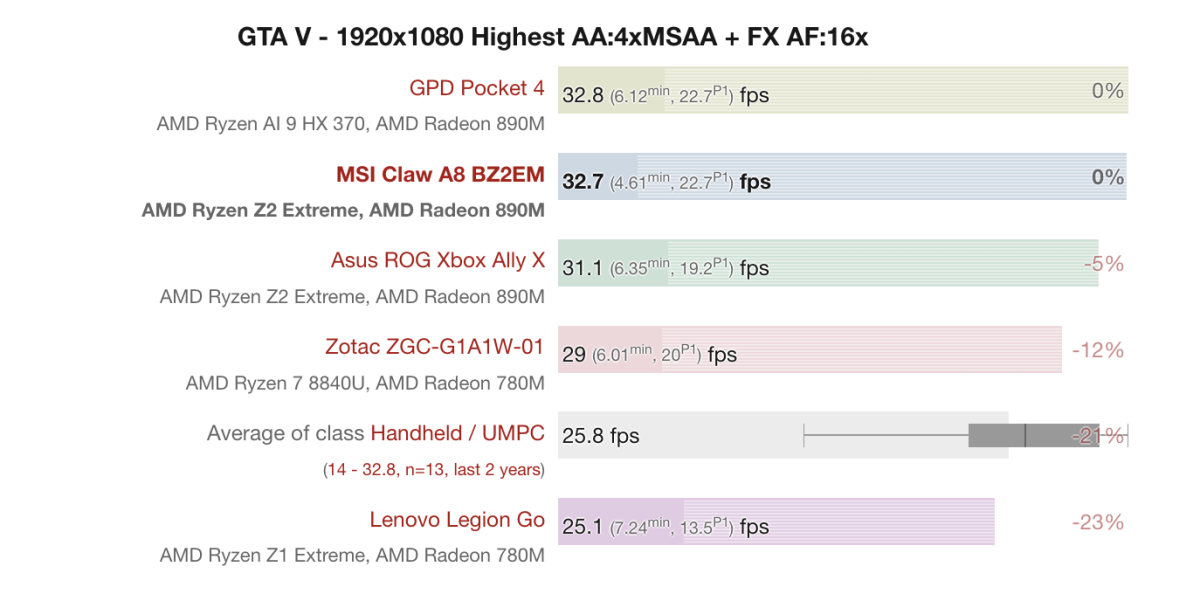Click the -12% difference label
1200x594 pixels.
point(1097,350)
